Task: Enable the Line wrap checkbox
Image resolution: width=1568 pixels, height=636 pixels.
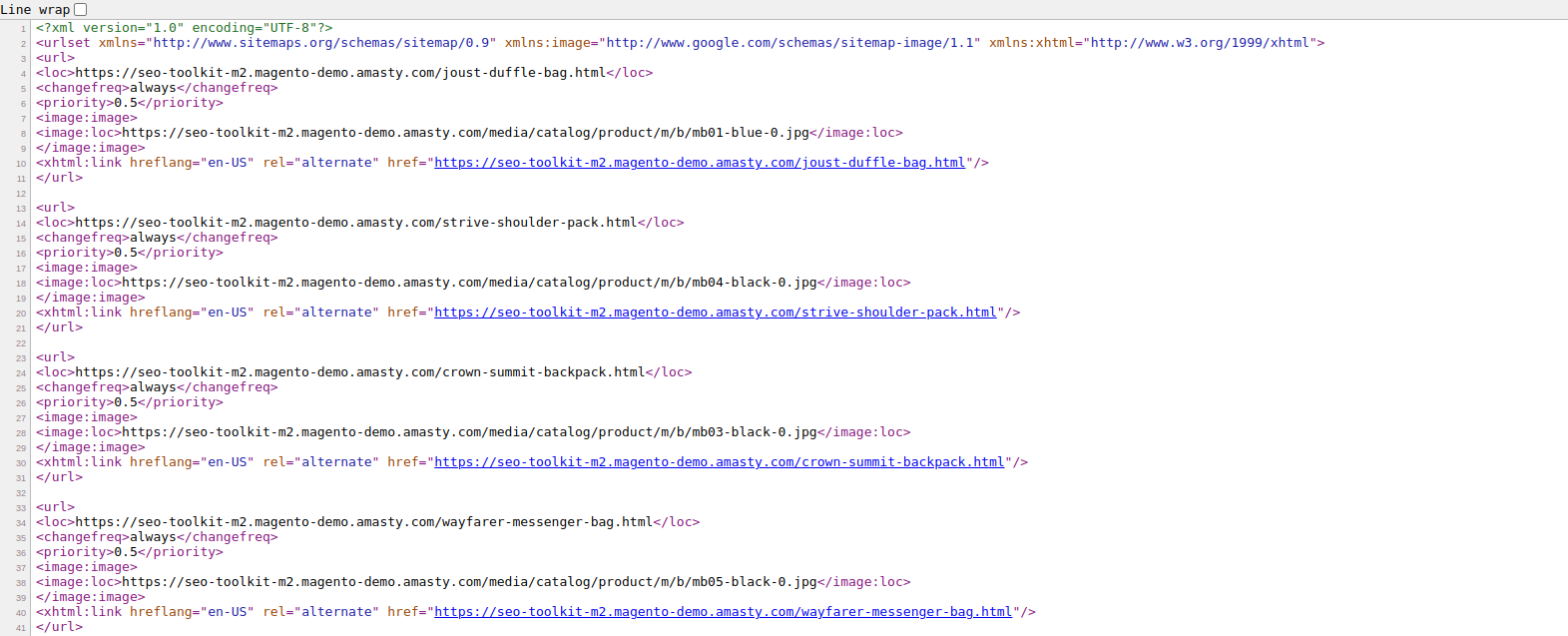Action: pyautogui.click(x=81, y=9)
